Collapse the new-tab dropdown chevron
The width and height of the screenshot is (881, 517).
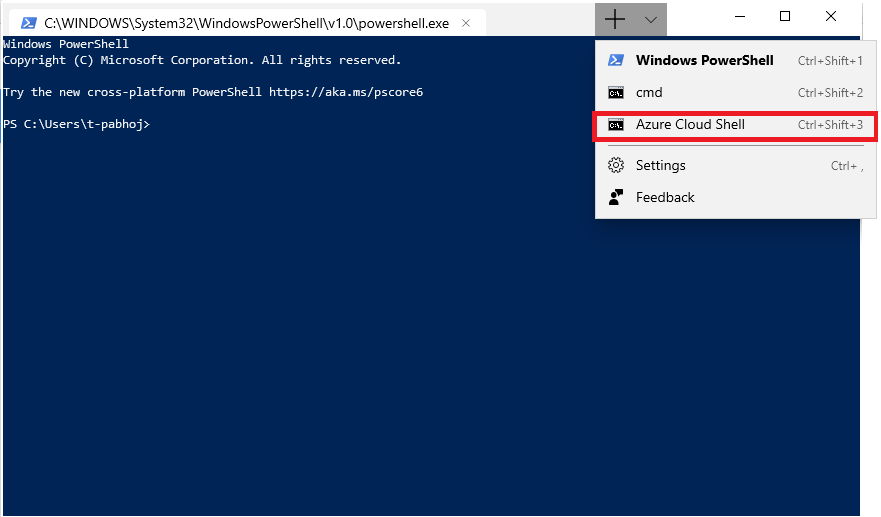pyautogui.click(x=651, y=19)
